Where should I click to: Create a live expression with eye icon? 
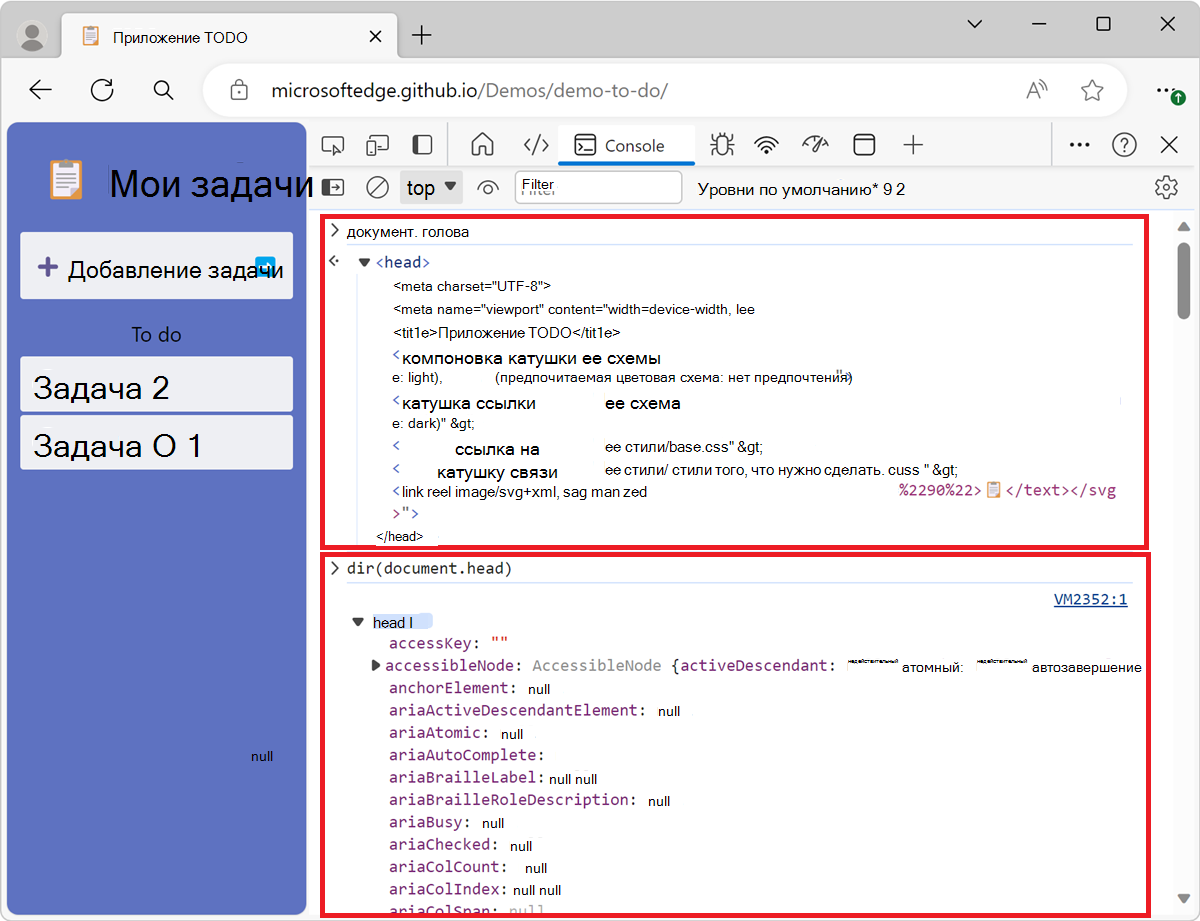pyautogui.click(x=487, y=187)
